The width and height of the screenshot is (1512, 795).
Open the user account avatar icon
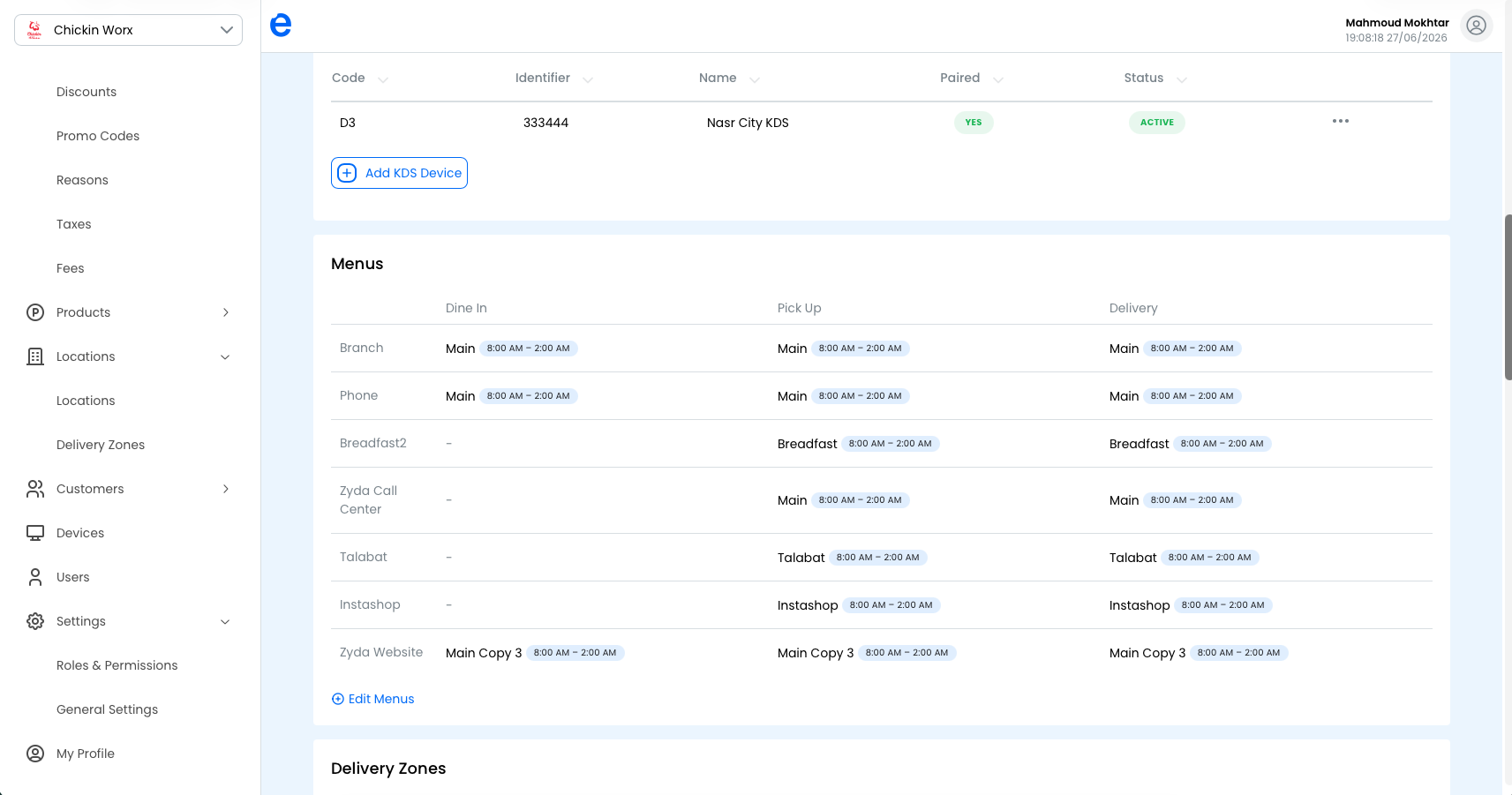(x=1476, y=26)
